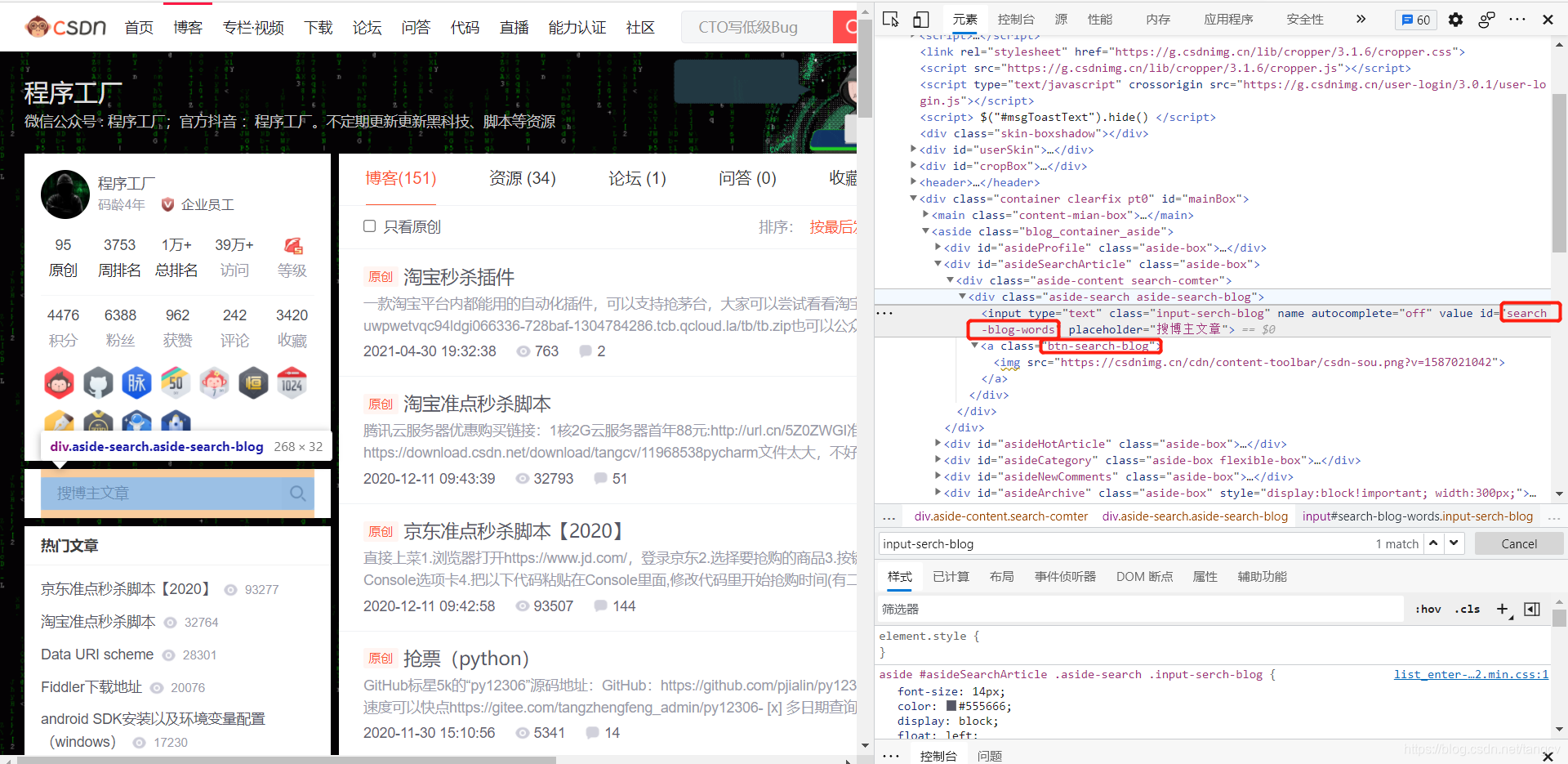Click the blue 脉 badge icon

(x=137, y=382)
